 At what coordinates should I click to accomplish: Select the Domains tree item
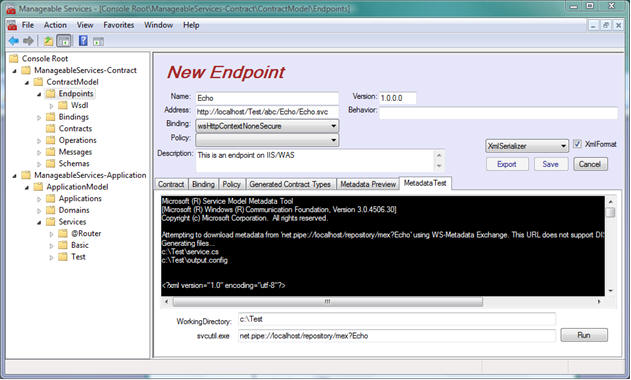[74, 211]
